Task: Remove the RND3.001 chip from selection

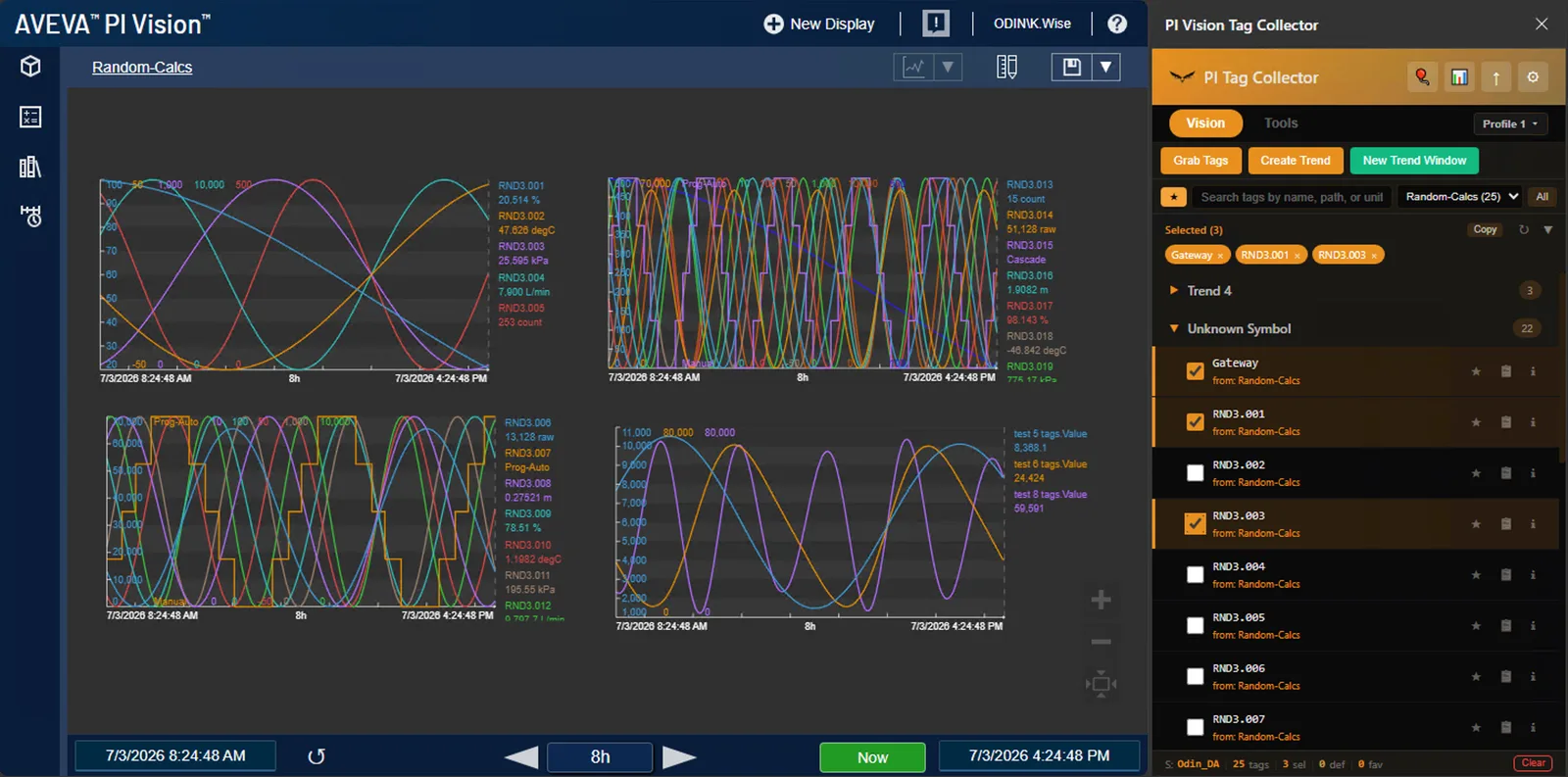Action: point(1298,256)
